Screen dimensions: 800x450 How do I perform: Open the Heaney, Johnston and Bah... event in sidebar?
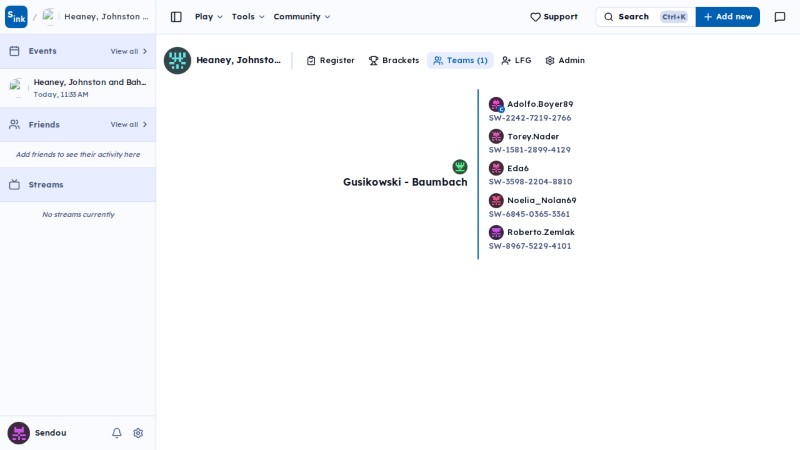(78, 88)
